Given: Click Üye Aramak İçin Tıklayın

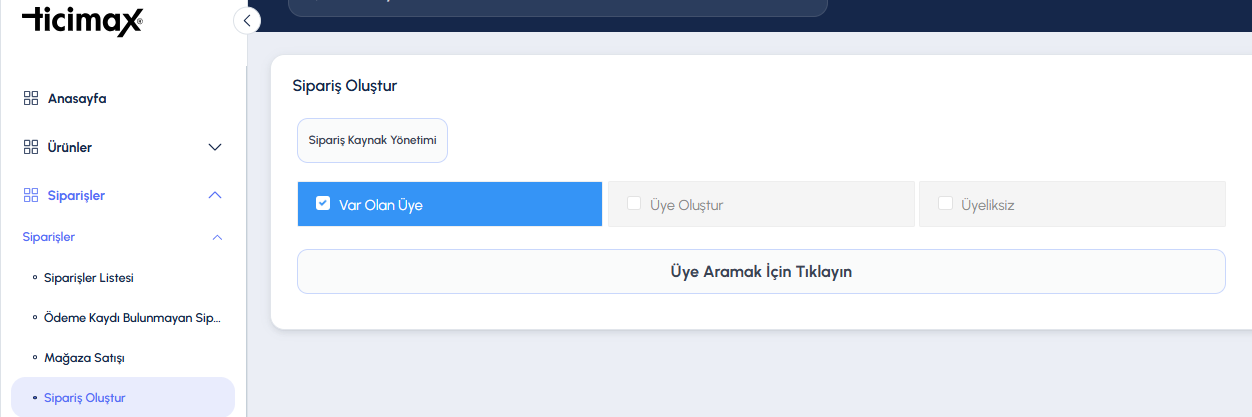Looking at the screenshot, I should (761, 271).
